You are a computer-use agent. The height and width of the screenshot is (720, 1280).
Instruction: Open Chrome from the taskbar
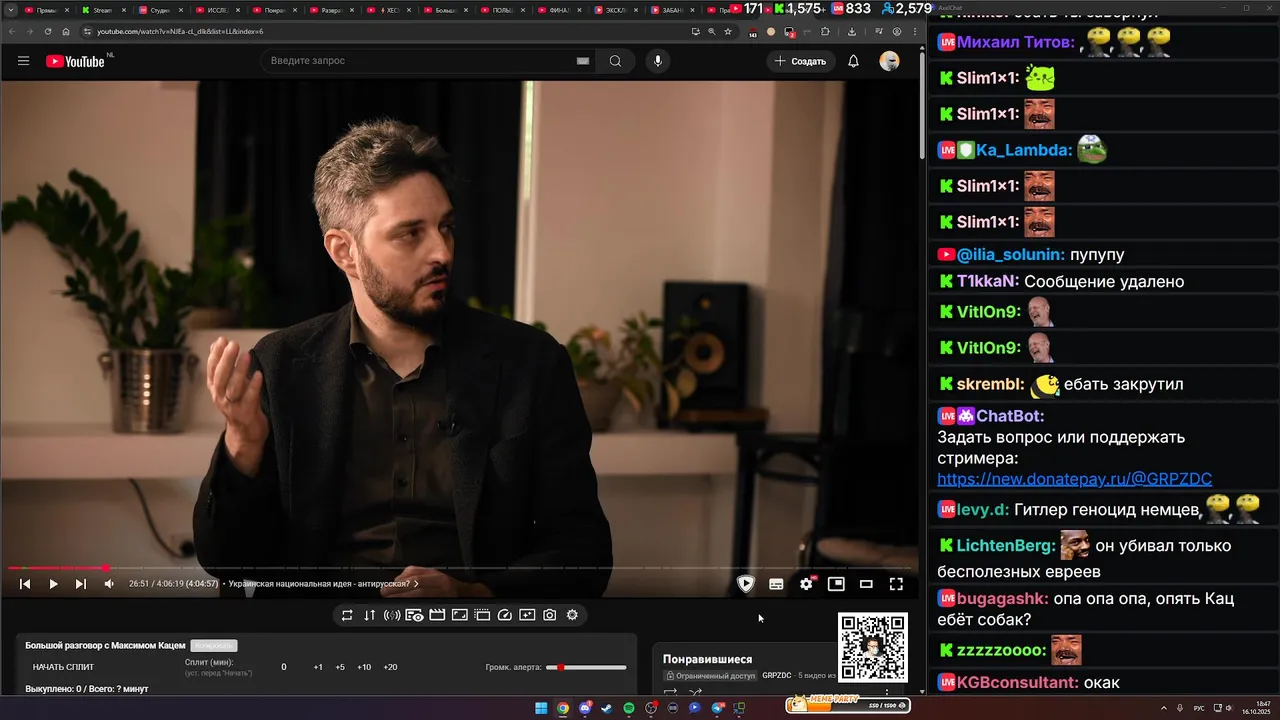tap(563, 708)
